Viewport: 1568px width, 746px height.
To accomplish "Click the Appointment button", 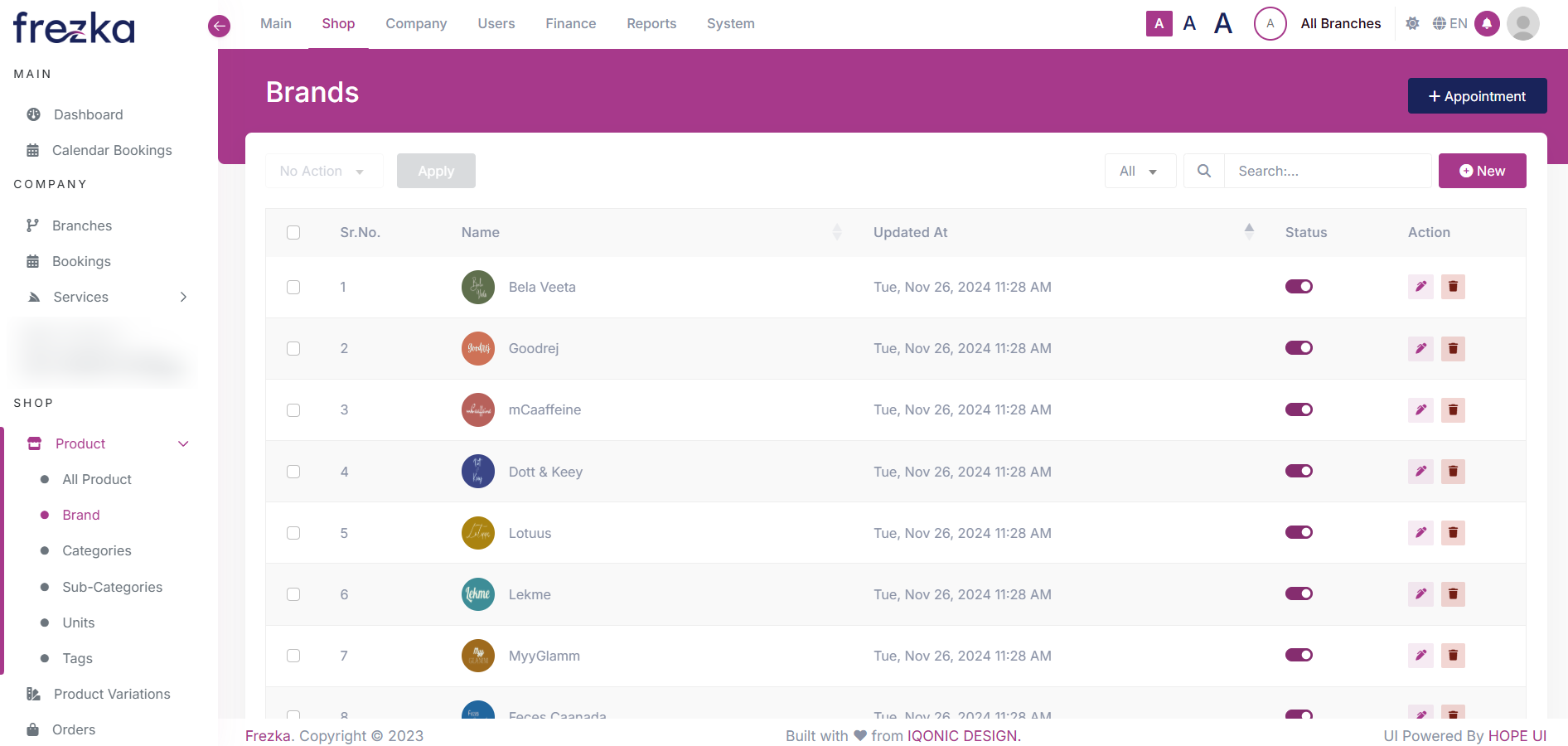I will (x=1477, y=96).
